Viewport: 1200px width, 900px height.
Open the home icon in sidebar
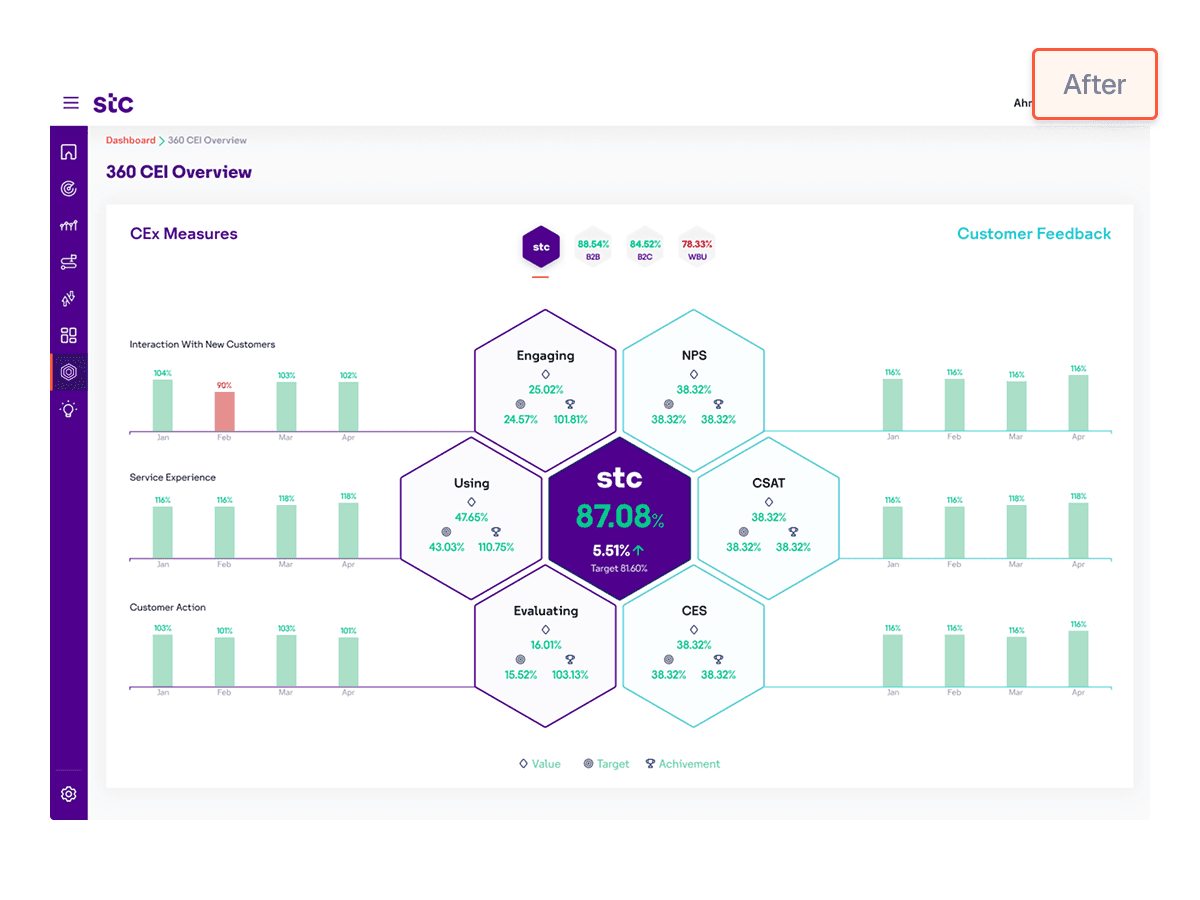(68, 152)
